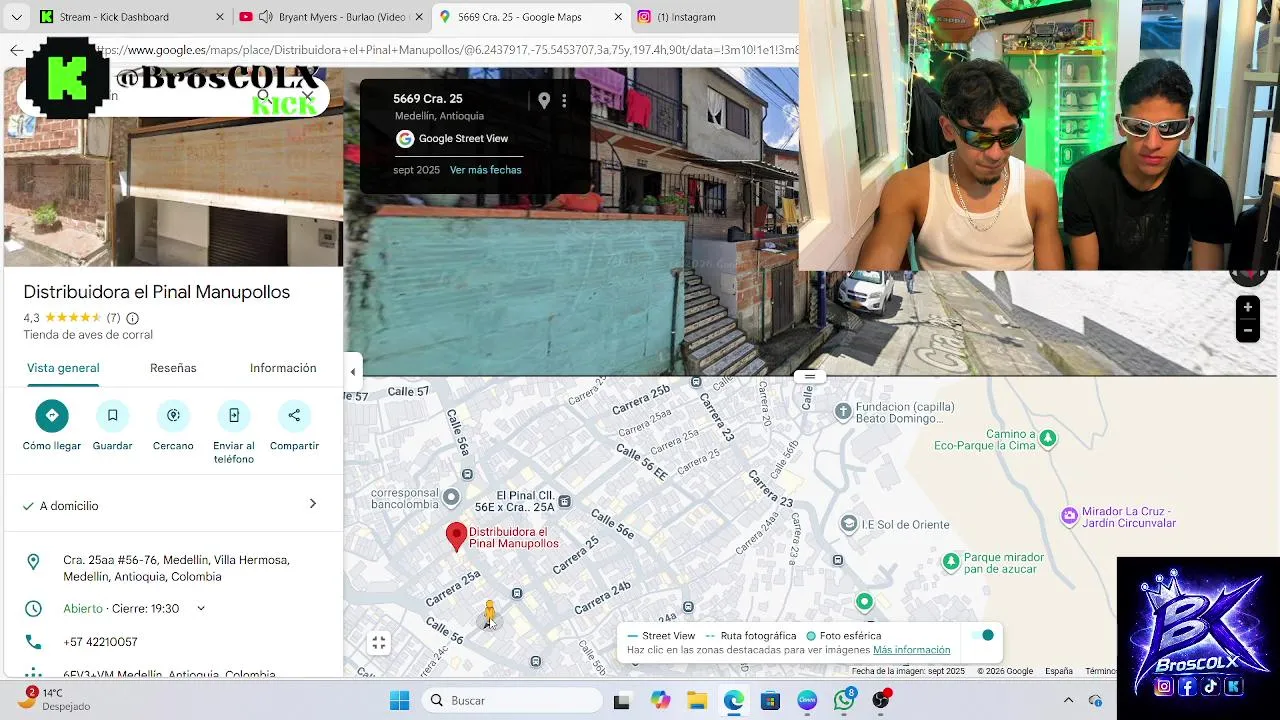Toggle the Street View layer switch in the legend
This screenshot has height=720, width=1280.
click(983, 635)
